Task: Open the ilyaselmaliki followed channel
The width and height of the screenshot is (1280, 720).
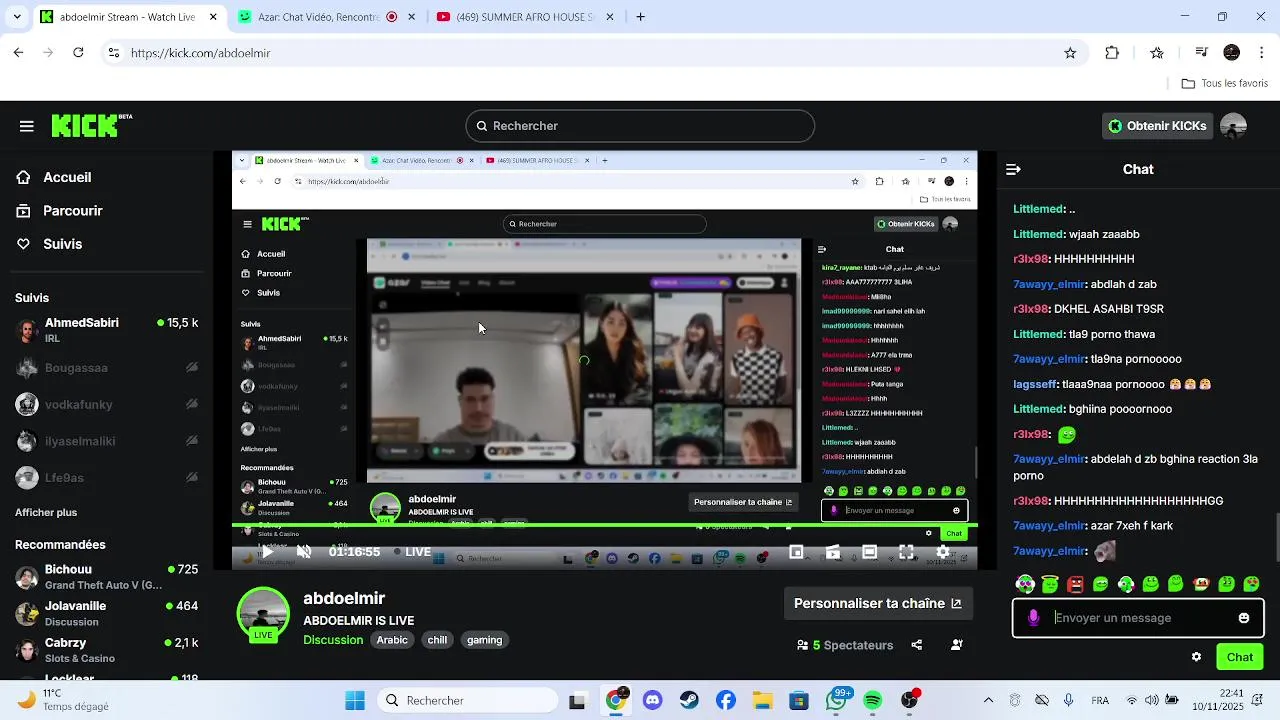Action: 108,441
